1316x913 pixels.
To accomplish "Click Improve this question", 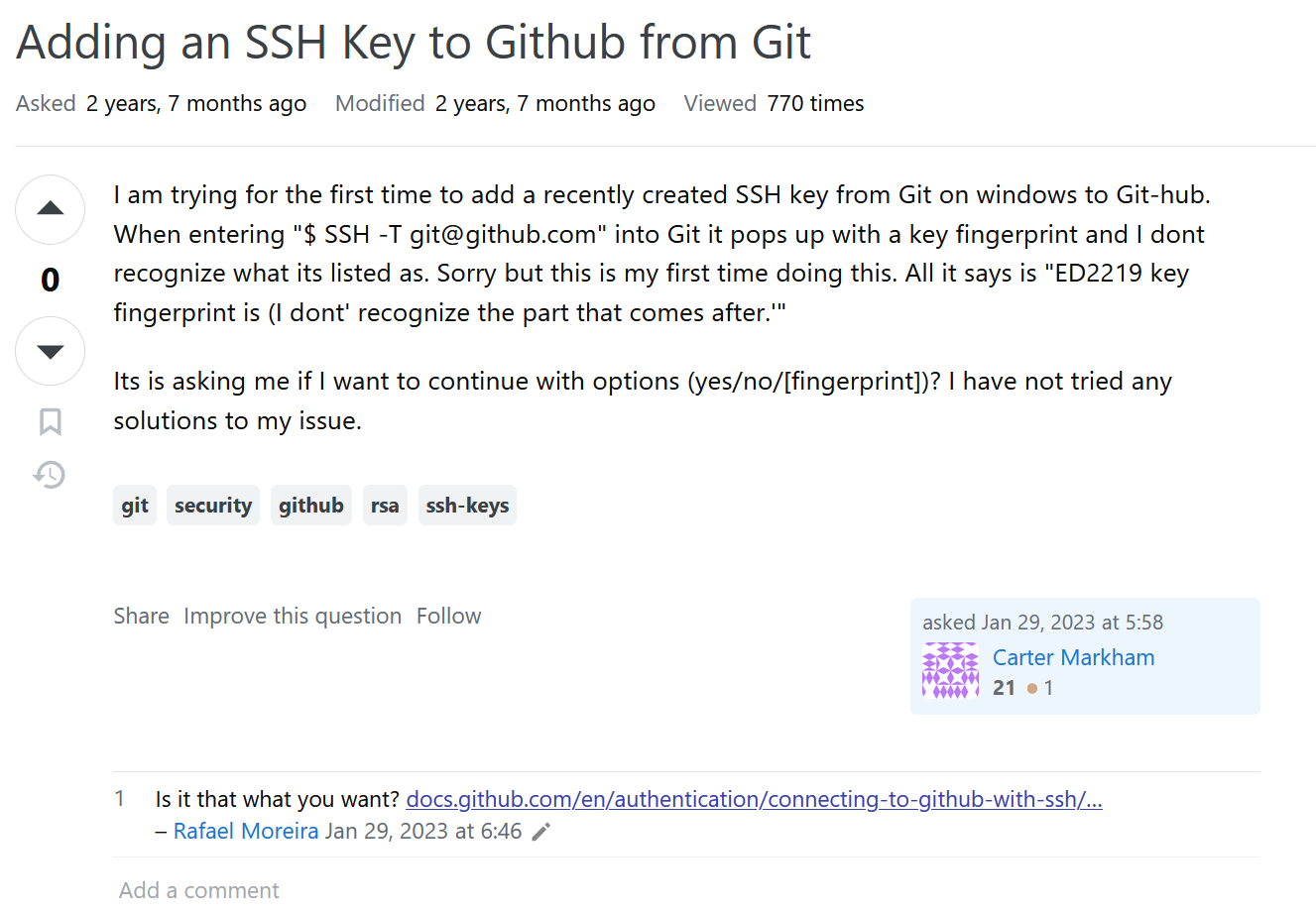I will tap(293, 617).
